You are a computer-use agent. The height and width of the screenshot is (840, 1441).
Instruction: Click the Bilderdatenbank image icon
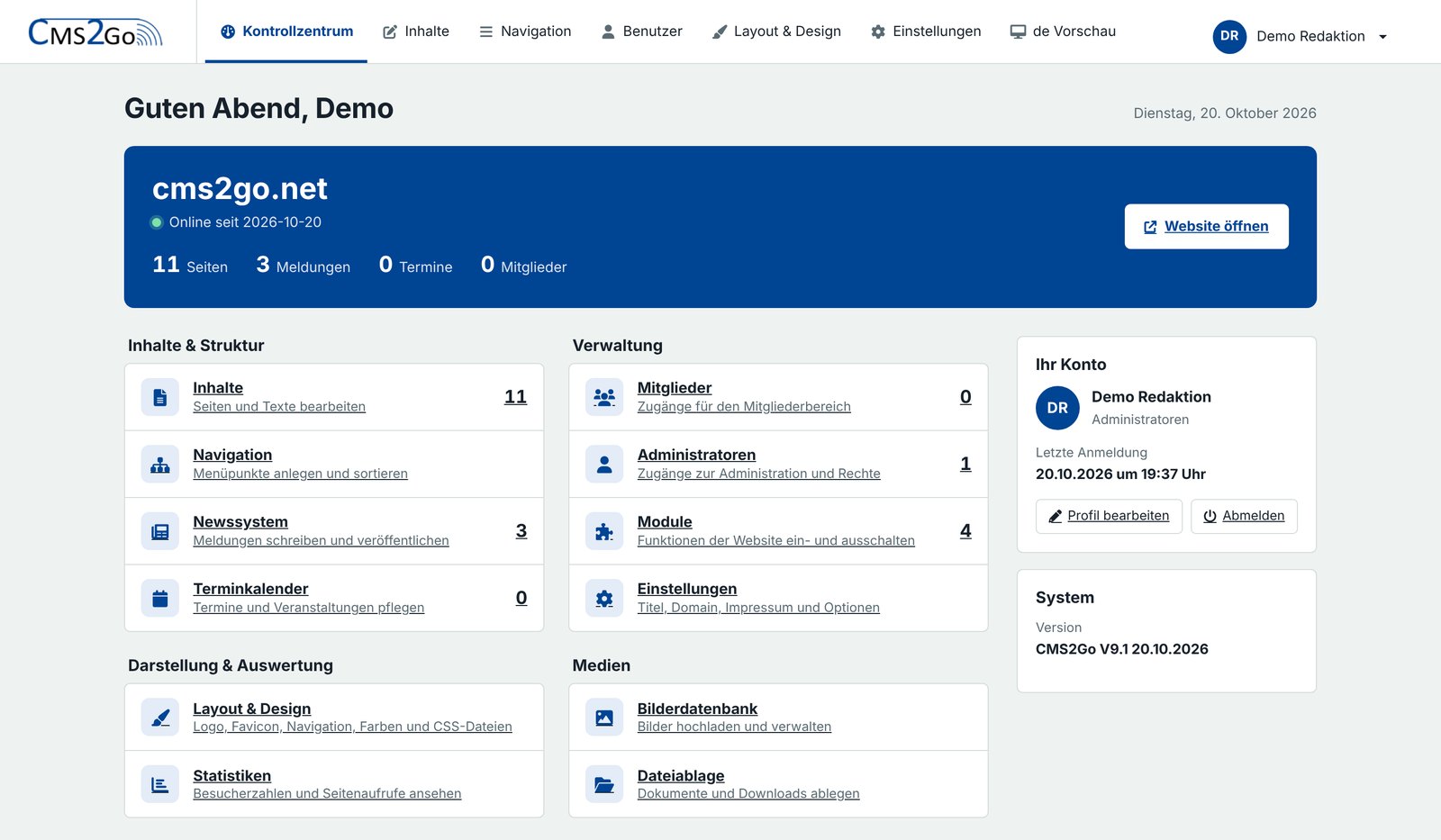coord(604,718)
